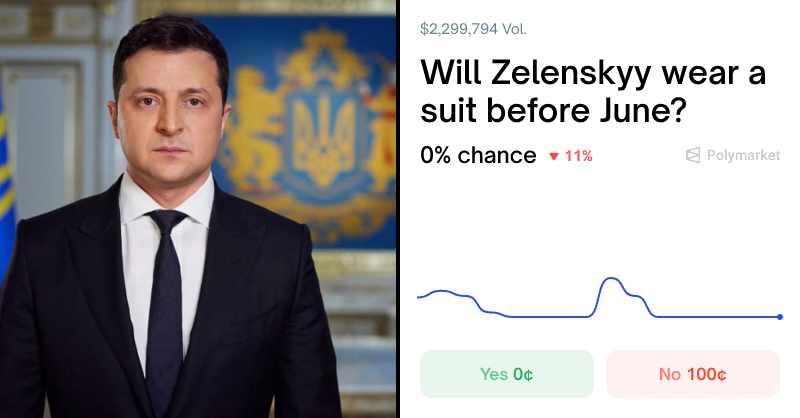Viewport: 800px width, 418px height.
Task: Click the Polymarket logo icon
Action: coord(693,155)
